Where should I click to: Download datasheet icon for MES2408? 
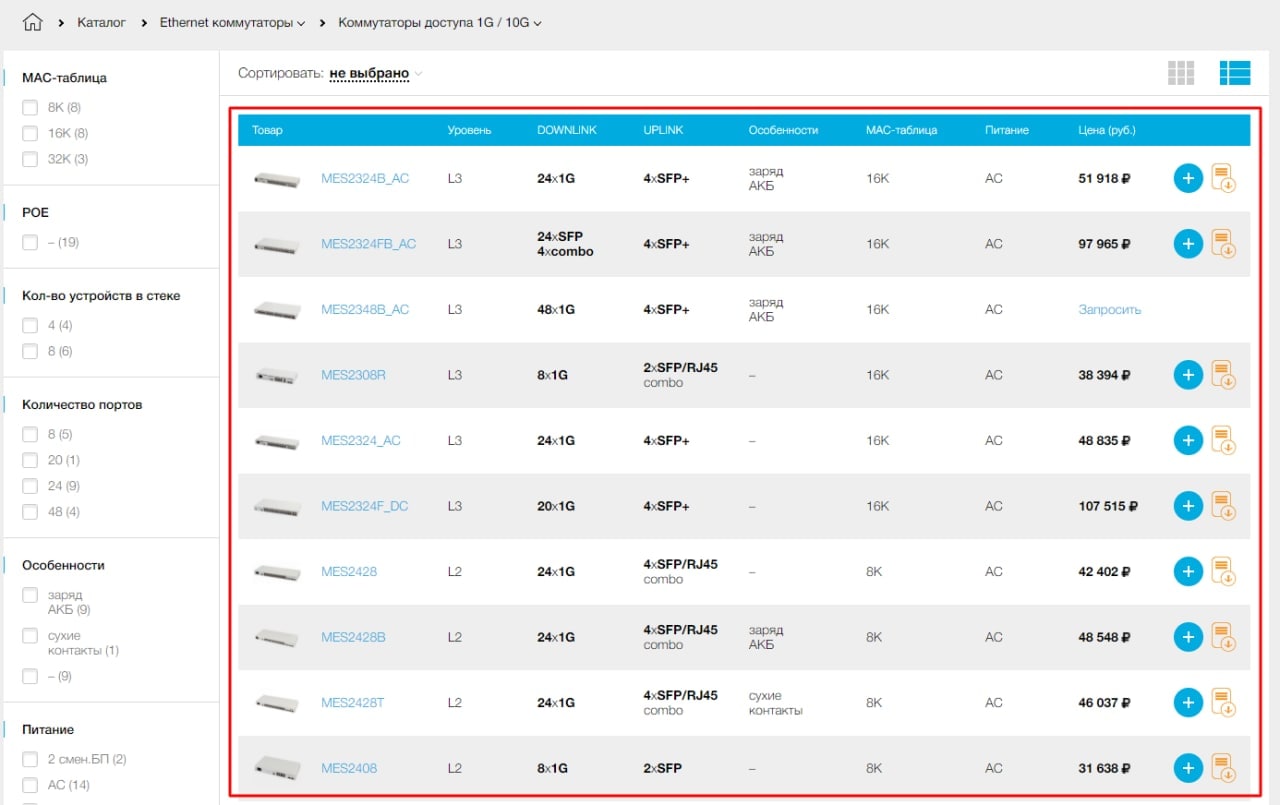pyautogui.click(x=1224, y=768)
